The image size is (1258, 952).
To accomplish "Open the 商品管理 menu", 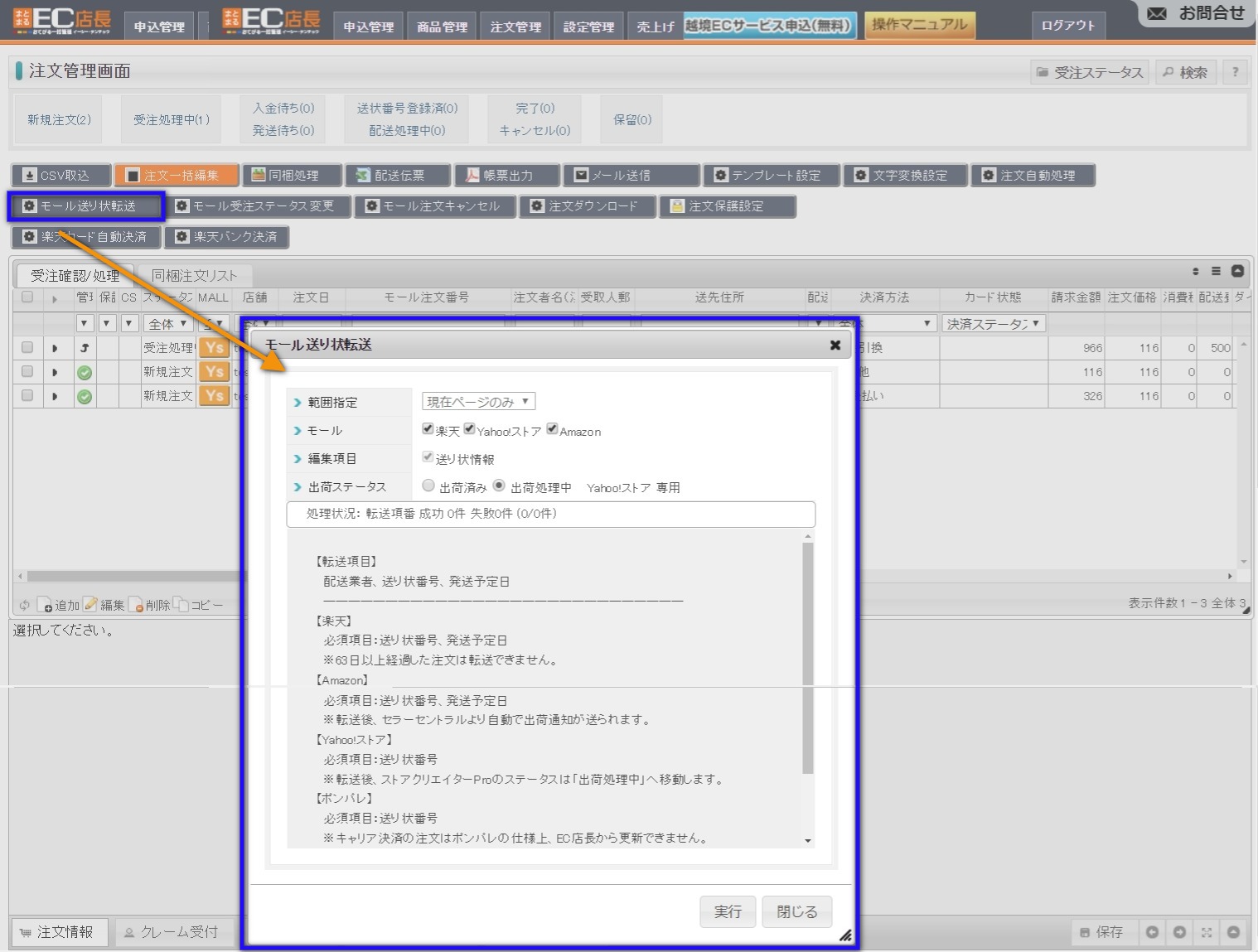I will pyautogui.click(x=442, y=27).
